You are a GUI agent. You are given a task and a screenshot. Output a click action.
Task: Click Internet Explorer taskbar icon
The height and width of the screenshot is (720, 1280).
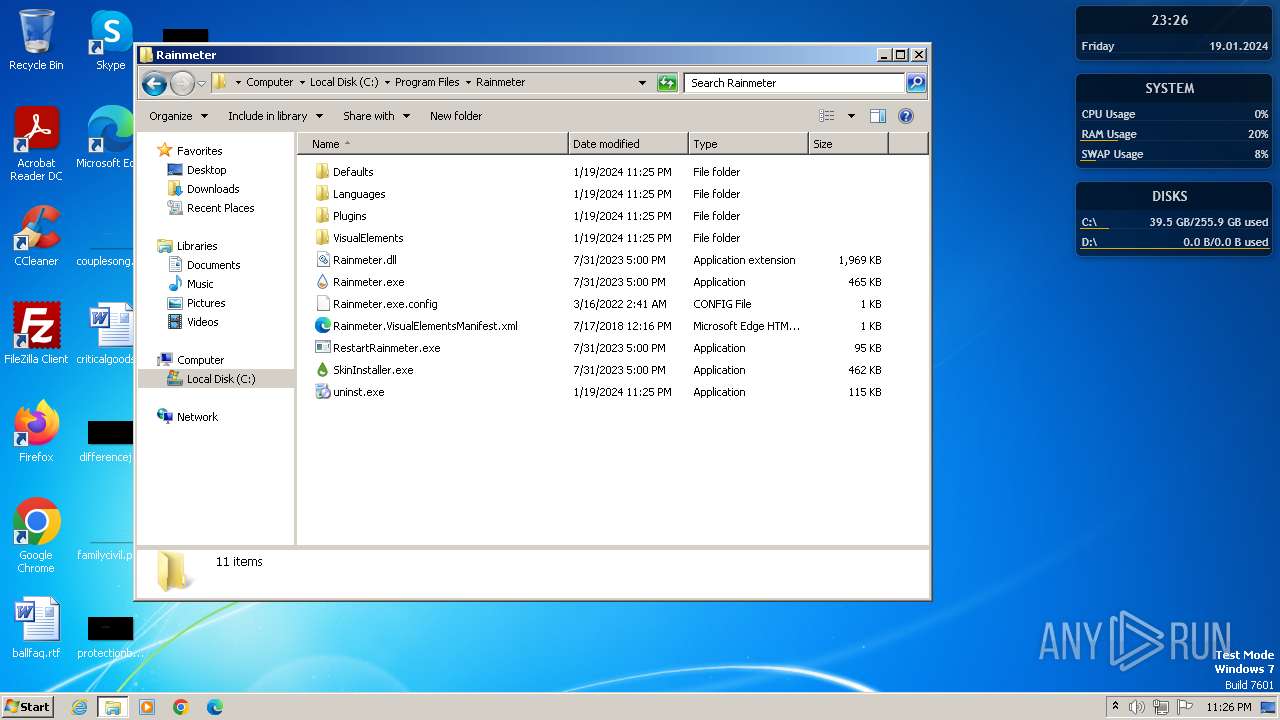(79, 707)
